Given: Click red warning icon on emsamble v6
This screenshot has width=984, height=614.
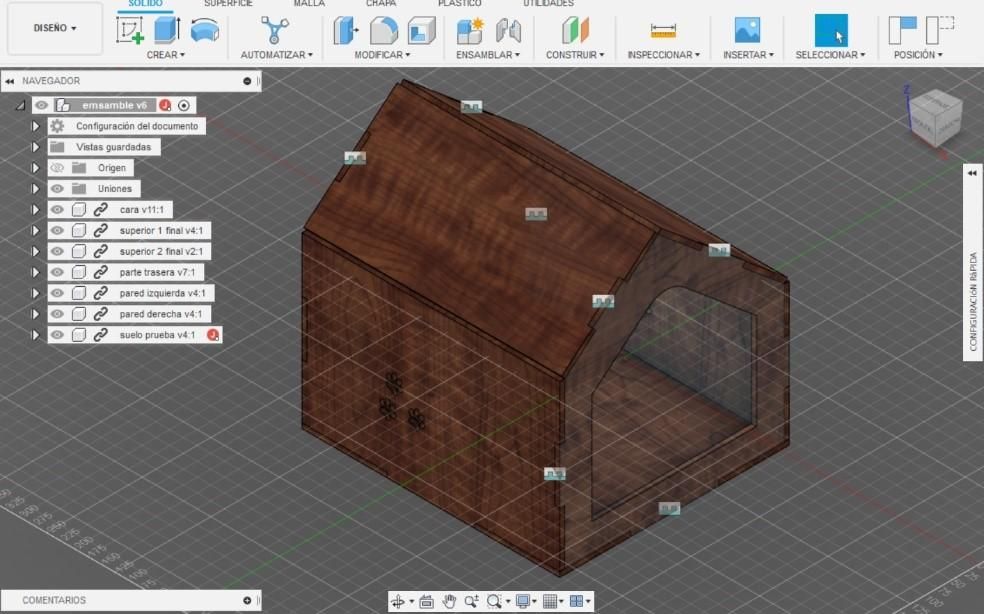Looking at the screenshot, I should tap(165, 105).
